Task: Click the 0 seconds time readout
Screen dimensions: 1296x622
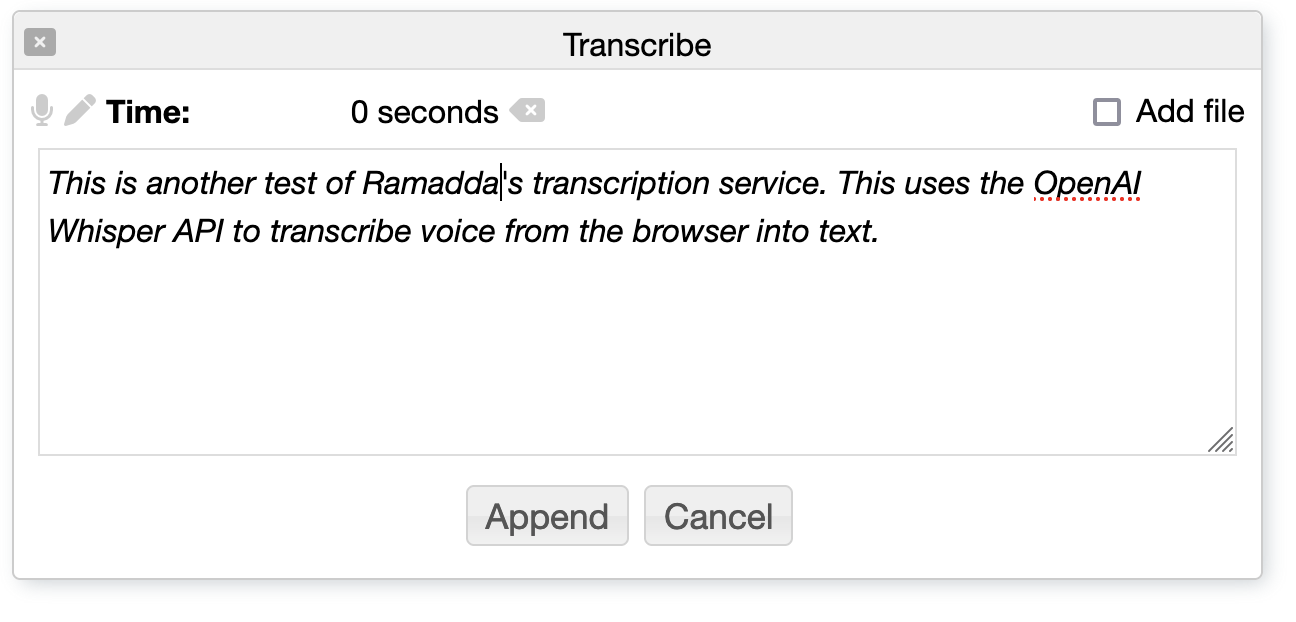Action: click(424, 113)
